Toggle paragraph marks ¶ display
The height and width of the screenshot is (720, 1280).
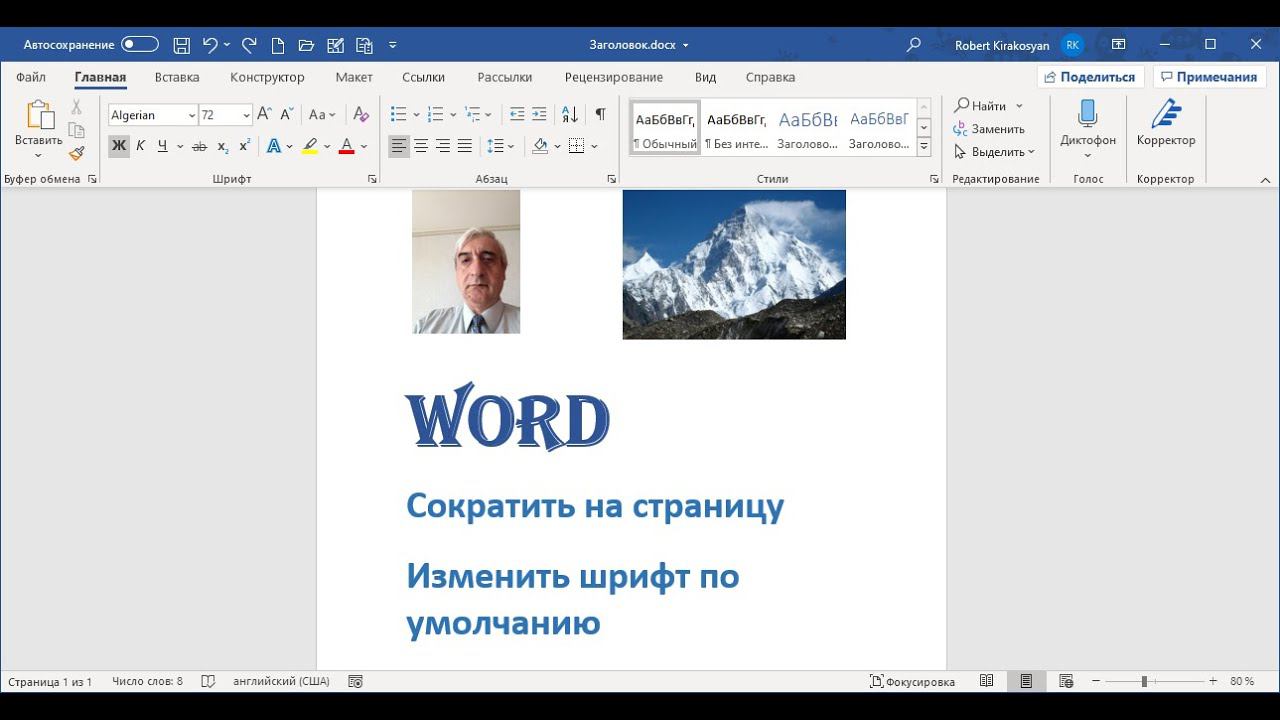600,115
